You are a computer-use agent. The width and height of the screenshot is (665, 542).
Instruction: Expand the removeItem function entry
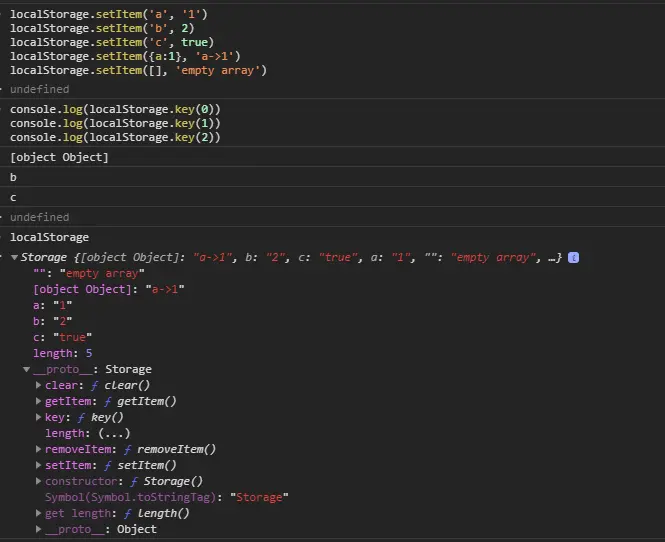point(38,449)
